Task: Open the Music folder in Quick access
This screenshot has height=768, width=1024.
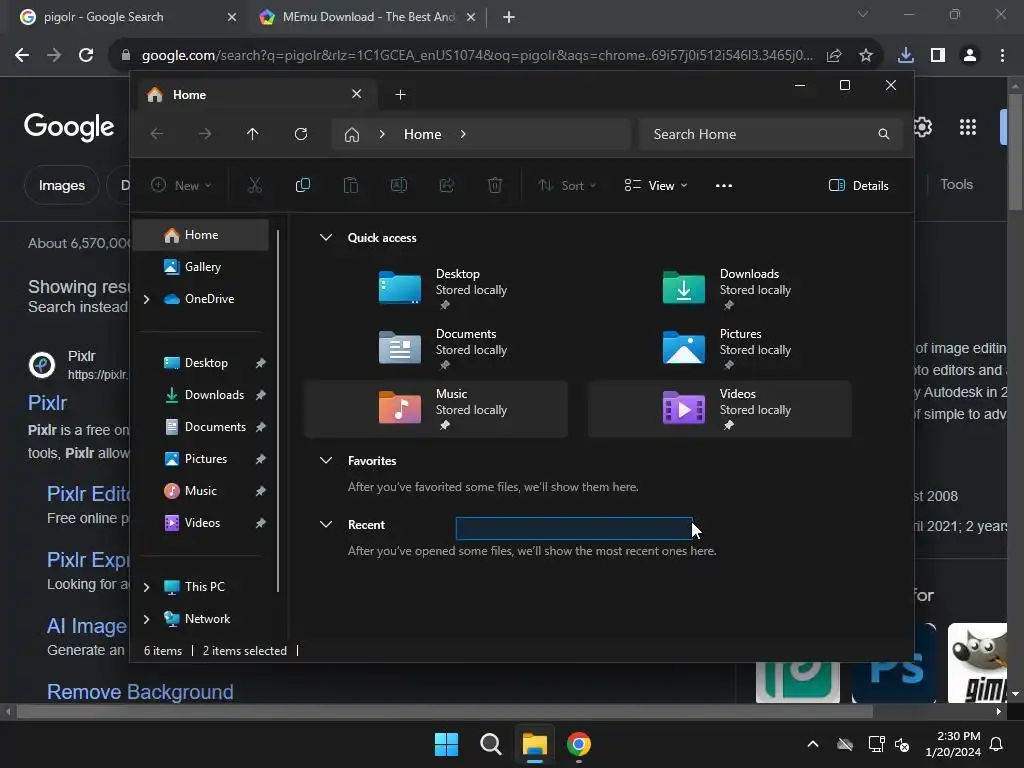Action: pos(436,409)
